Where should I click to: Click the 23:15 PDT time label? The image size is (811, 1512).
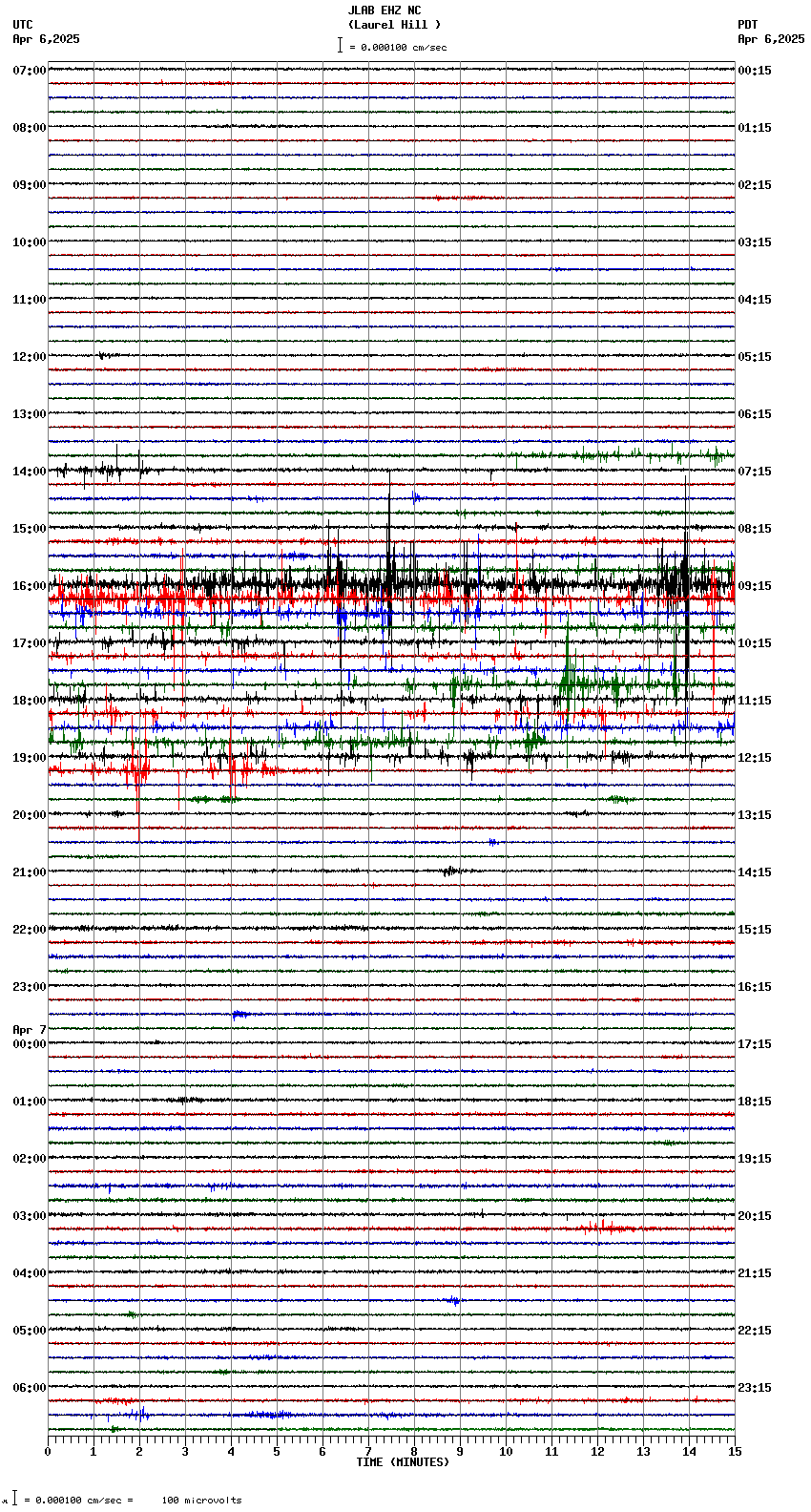pyautogui.click(x=755, y=1388)
